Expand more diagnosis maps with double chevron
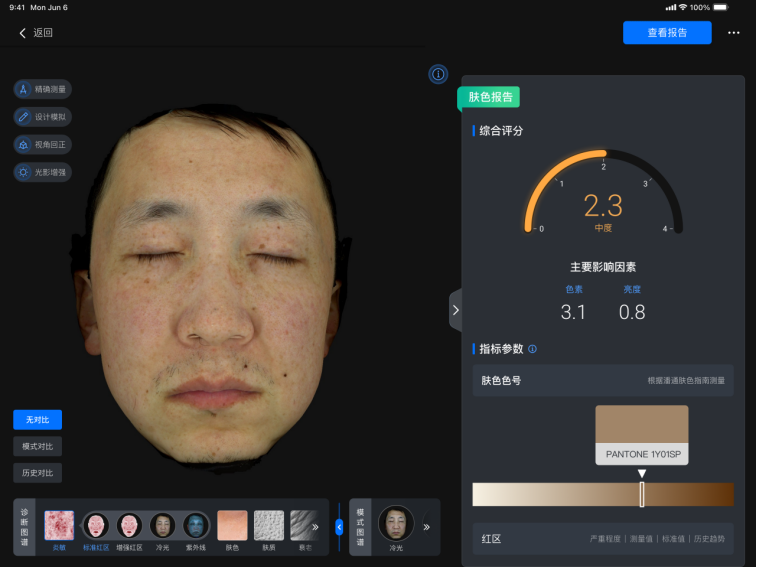757x567 pixels. [x=315, y=527]
